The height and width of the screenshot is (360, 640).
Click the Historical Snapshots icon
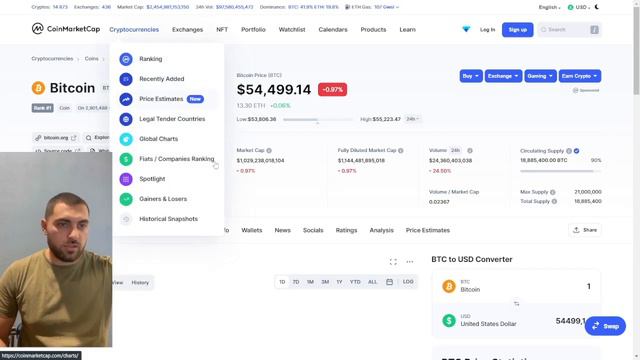point(126,219)
